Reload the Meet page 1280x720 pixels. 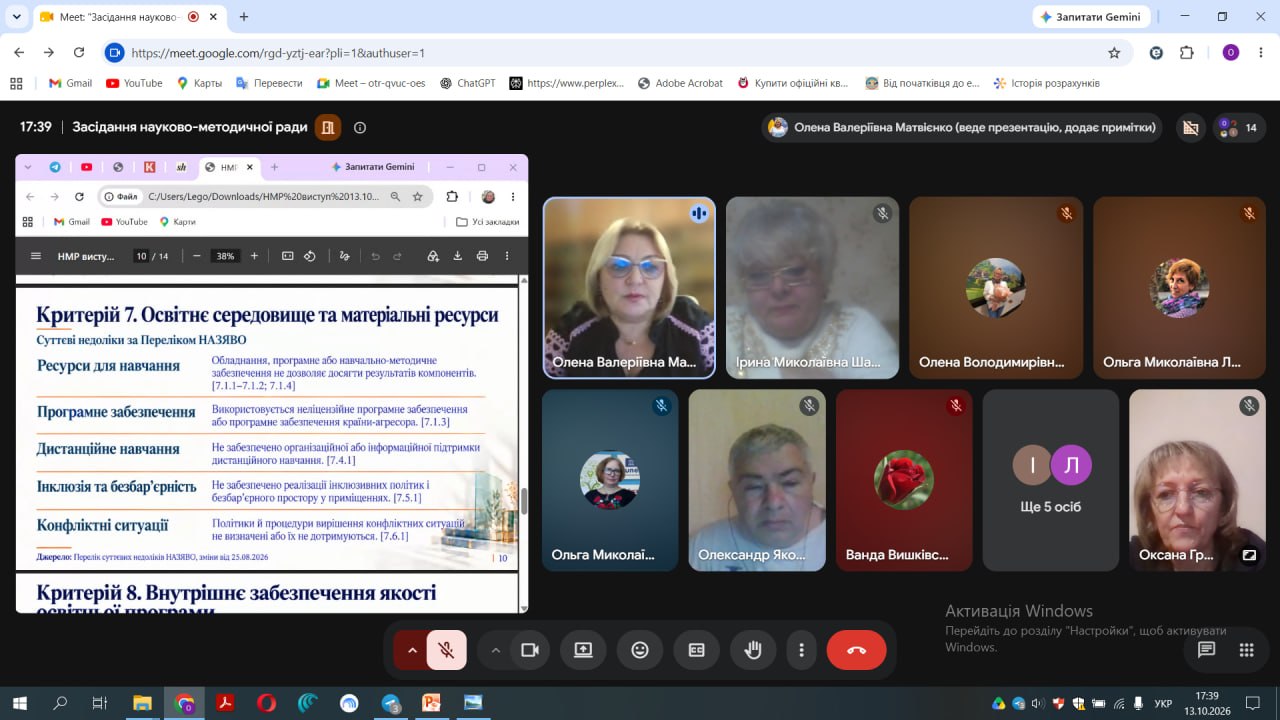click(x=79, y=53)
